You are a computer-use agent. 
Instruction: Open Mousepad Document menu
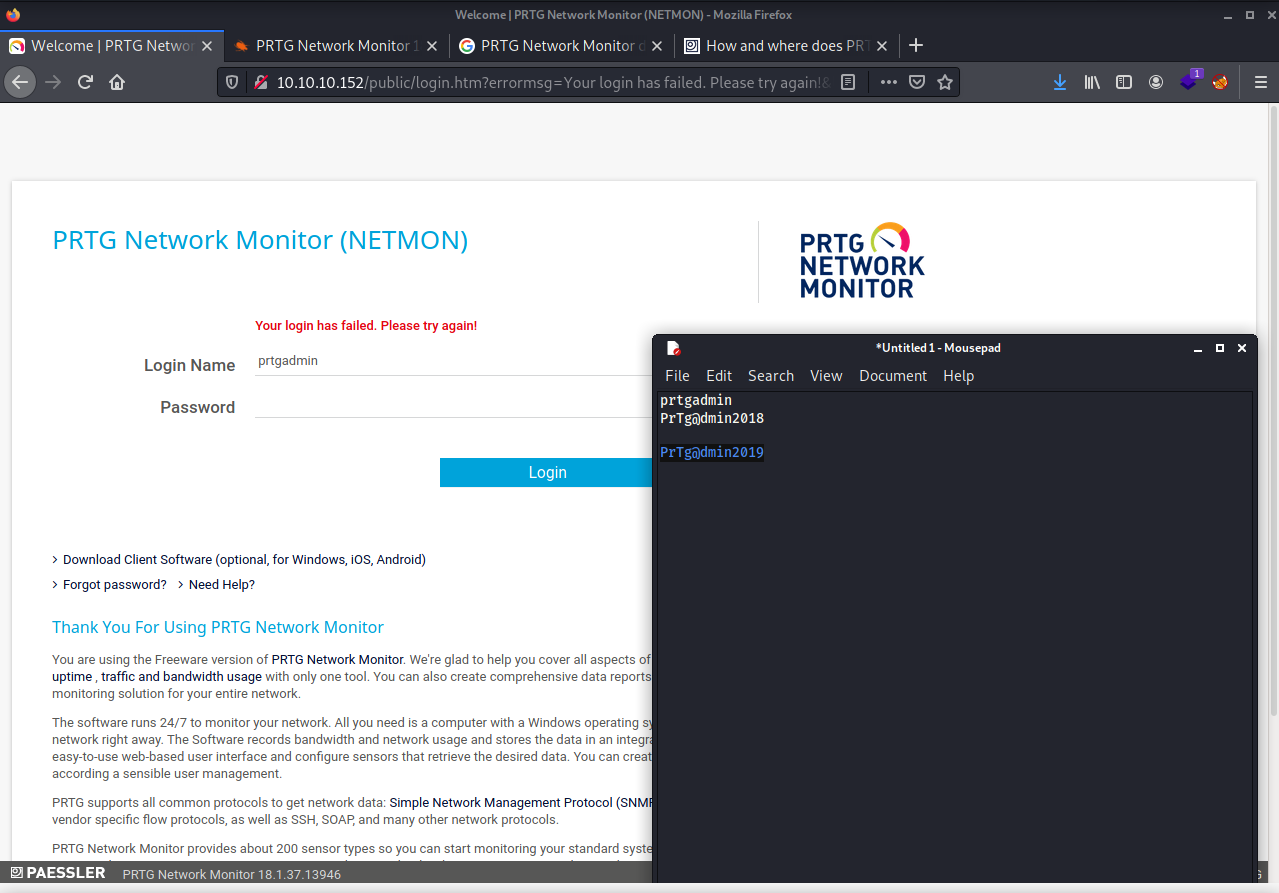coord(893,376)
